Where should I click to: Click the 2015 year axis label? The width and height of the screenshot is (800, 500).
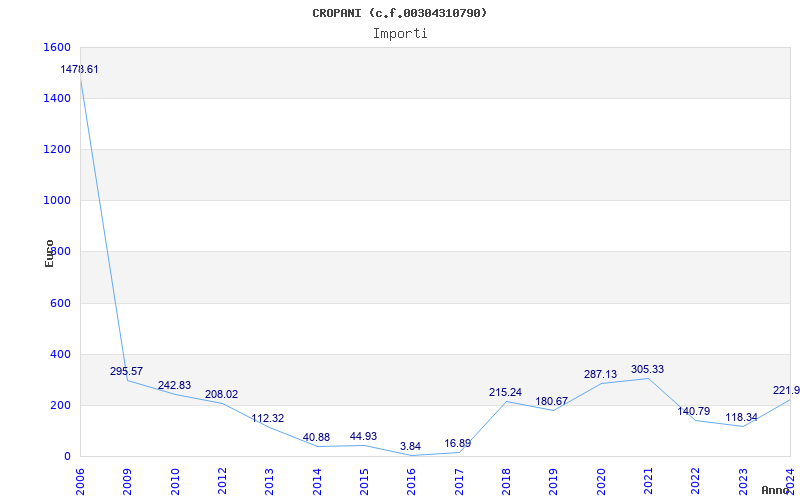pos(364,482)
